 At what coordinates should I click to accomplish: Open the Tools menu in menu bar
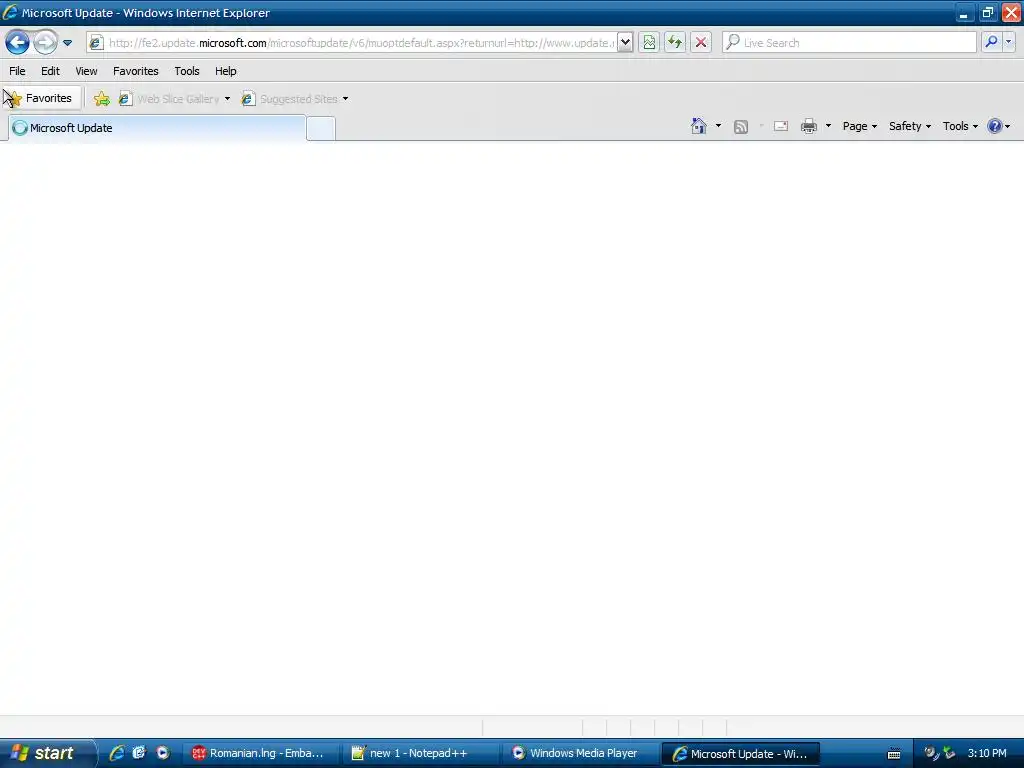[x=187, y=71]
